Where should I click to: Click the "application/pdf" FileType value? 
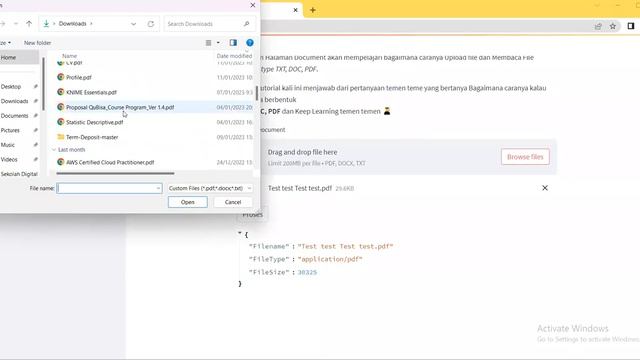(330, 259)
